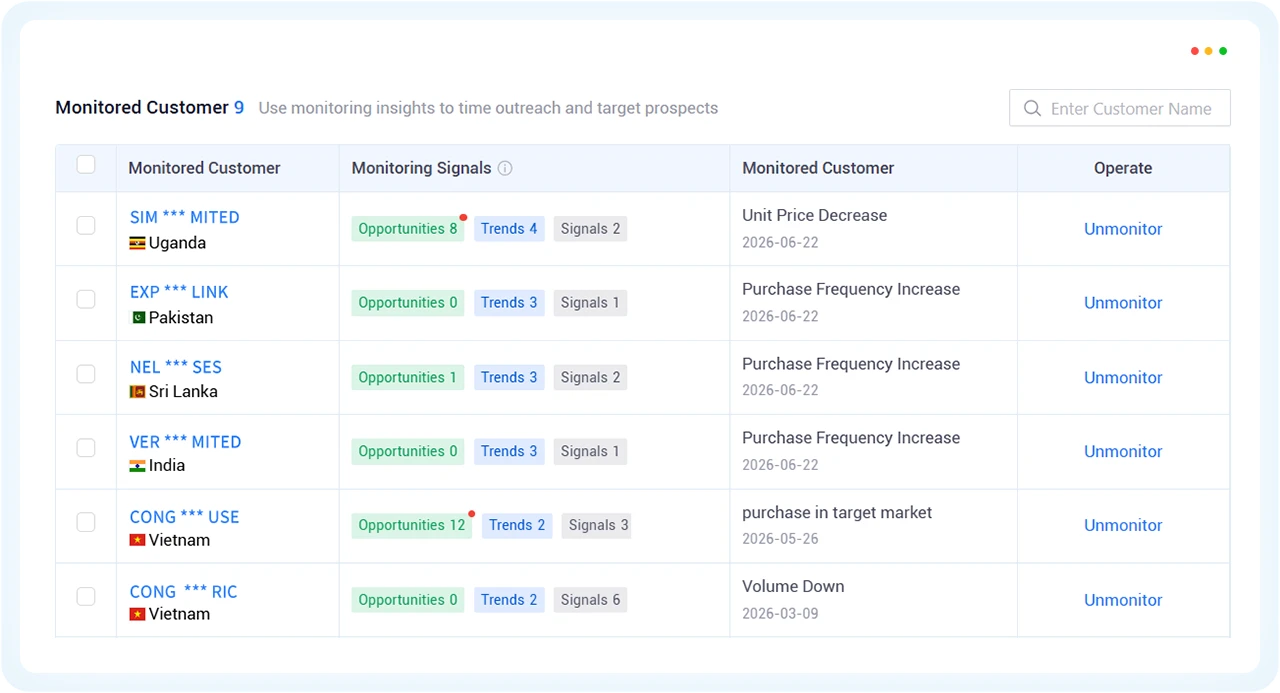This screenshot has height=693, width=1280.
Task: Click Purchase Frequency Increase in EXP *** LINK row
Action: pos(851,289)
